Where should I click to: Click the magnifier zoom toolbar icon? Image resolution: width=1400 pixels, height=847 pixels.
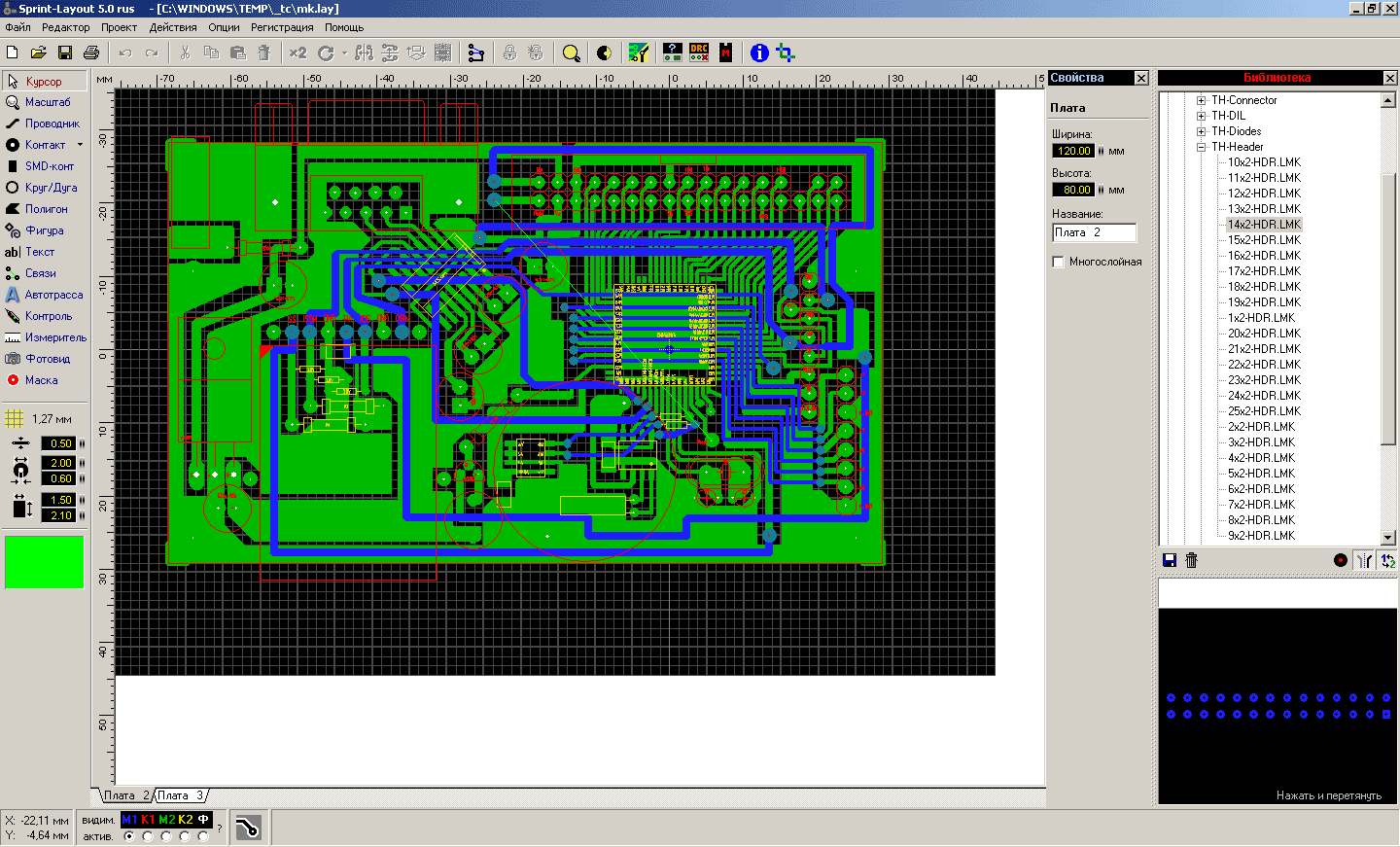[572, 53]
